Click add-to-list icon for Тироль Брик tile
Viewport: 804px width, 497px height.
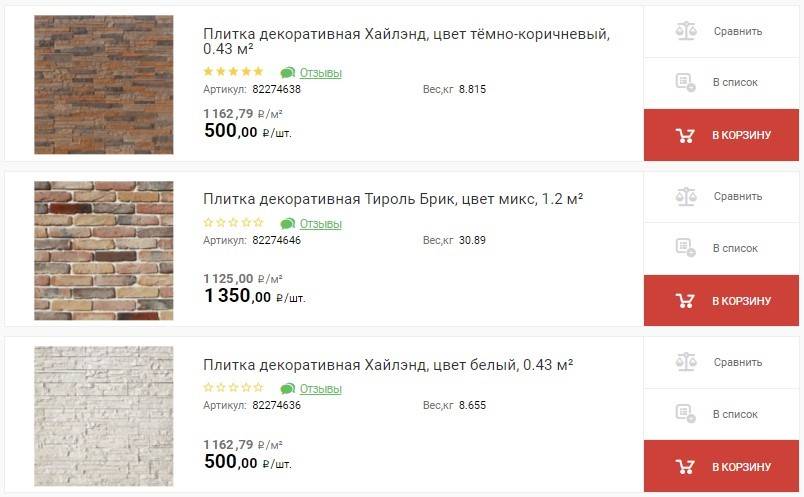click(x=685, y=248)
